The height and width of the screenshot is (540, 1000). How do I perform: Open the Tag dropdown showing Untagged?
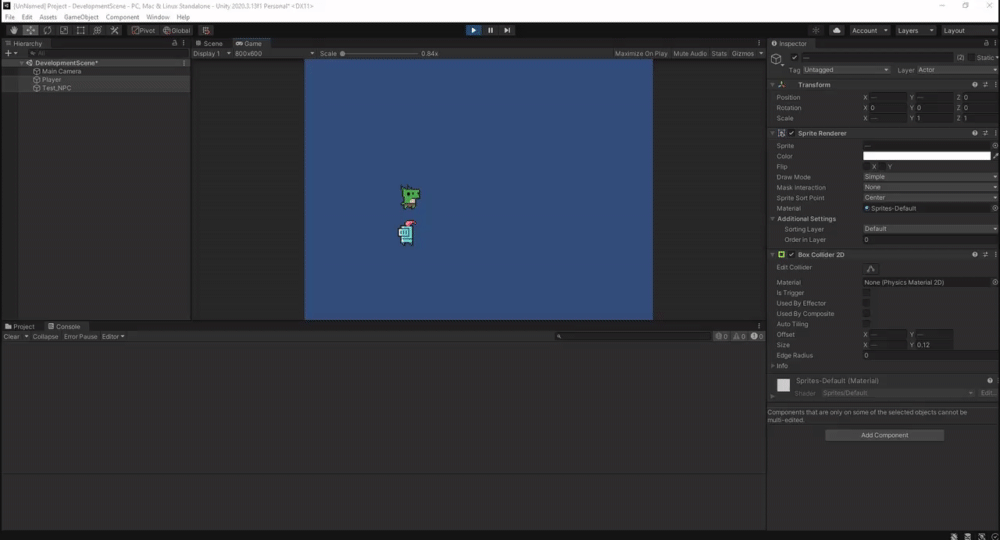846,69
